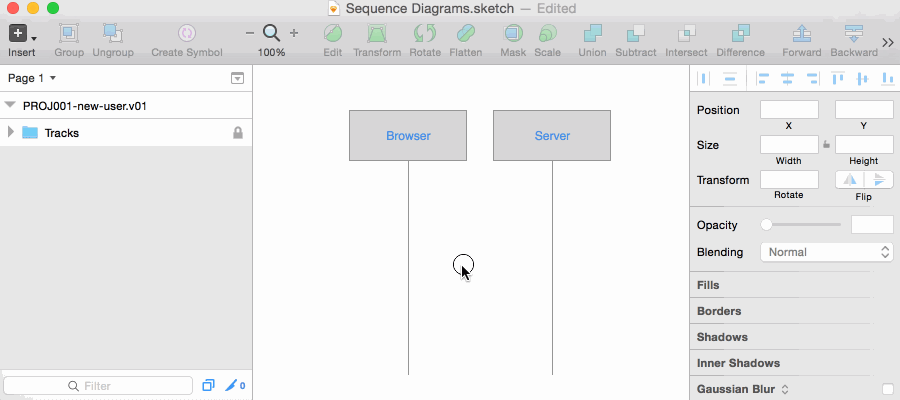Select the Rotate tool in toolbar
Viewport: 900px width, 400px height.
coord(424,34)
